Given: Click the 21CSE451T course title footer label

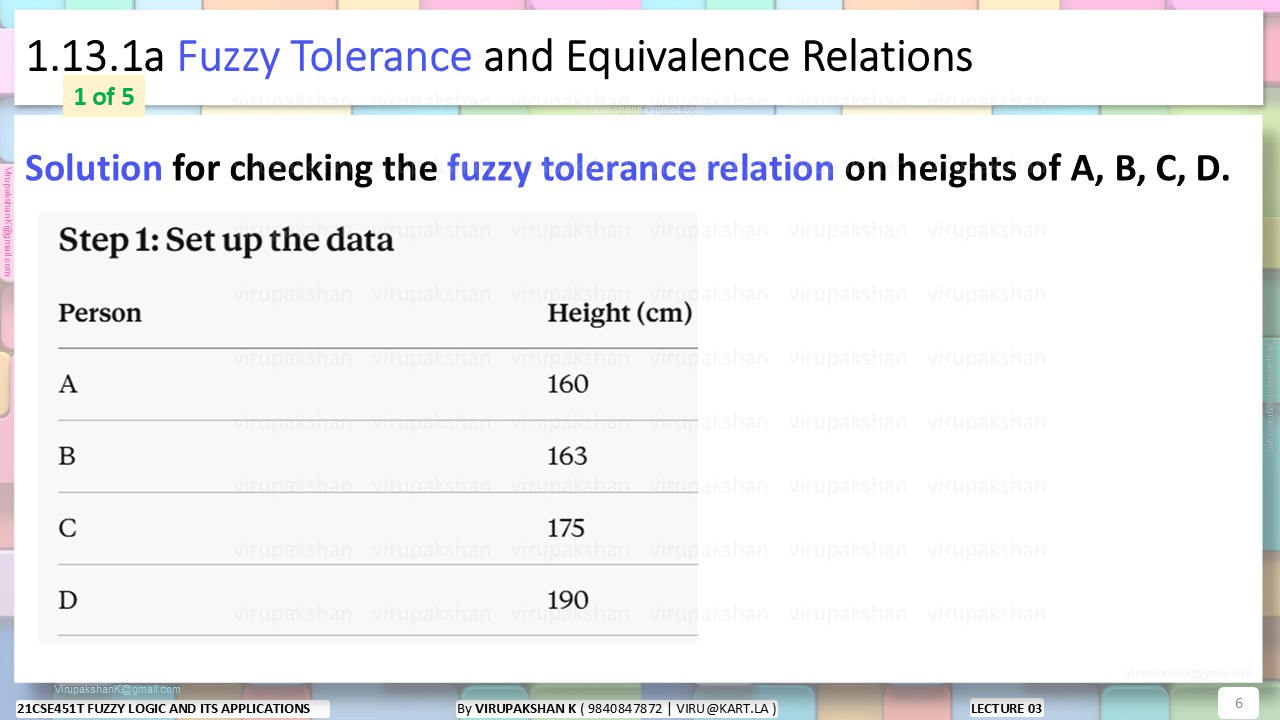Looking at the screenshot, I should point(164,708).
